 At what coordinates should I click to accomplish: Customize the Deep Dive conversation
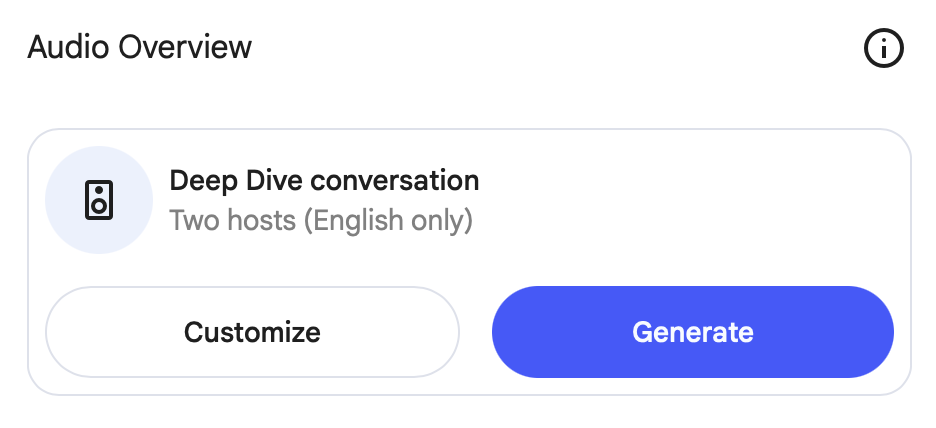(252, 332)
